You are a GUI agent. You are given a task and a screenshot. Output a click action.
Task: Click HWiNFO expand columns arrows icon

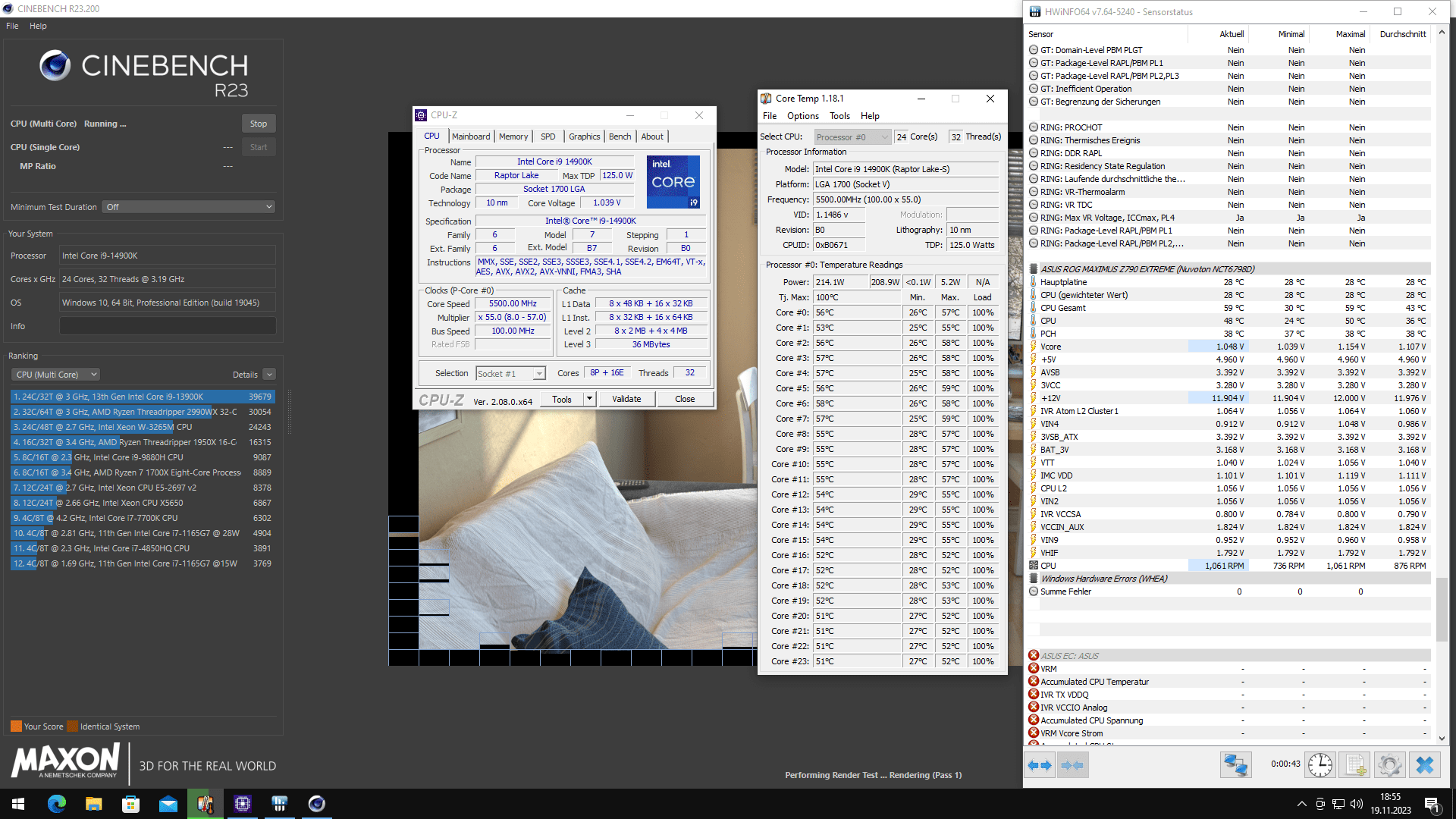pos(1040,765)
